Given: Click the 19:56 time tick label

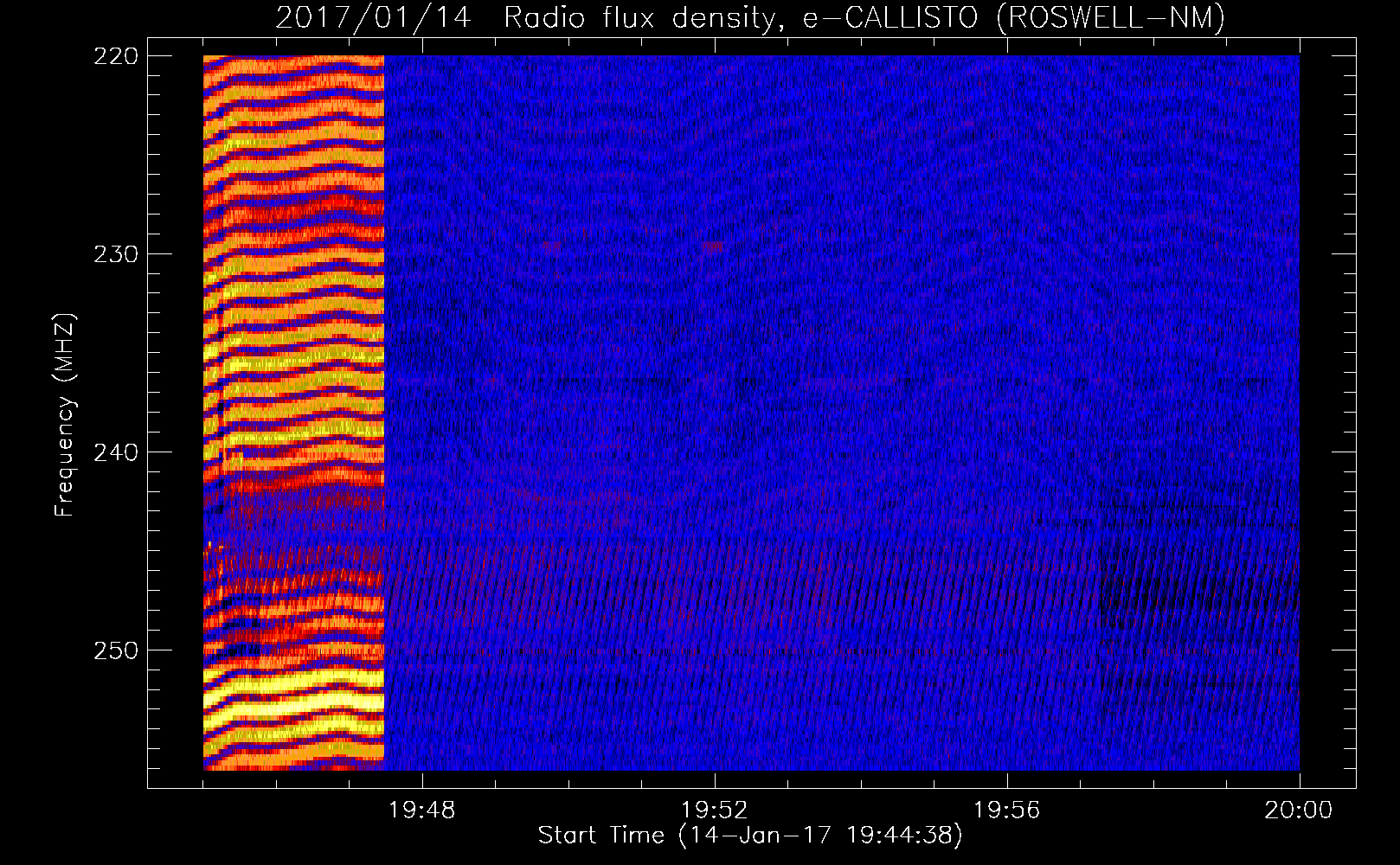Looking at the screenshot, I should click(x=1007, y=811).
